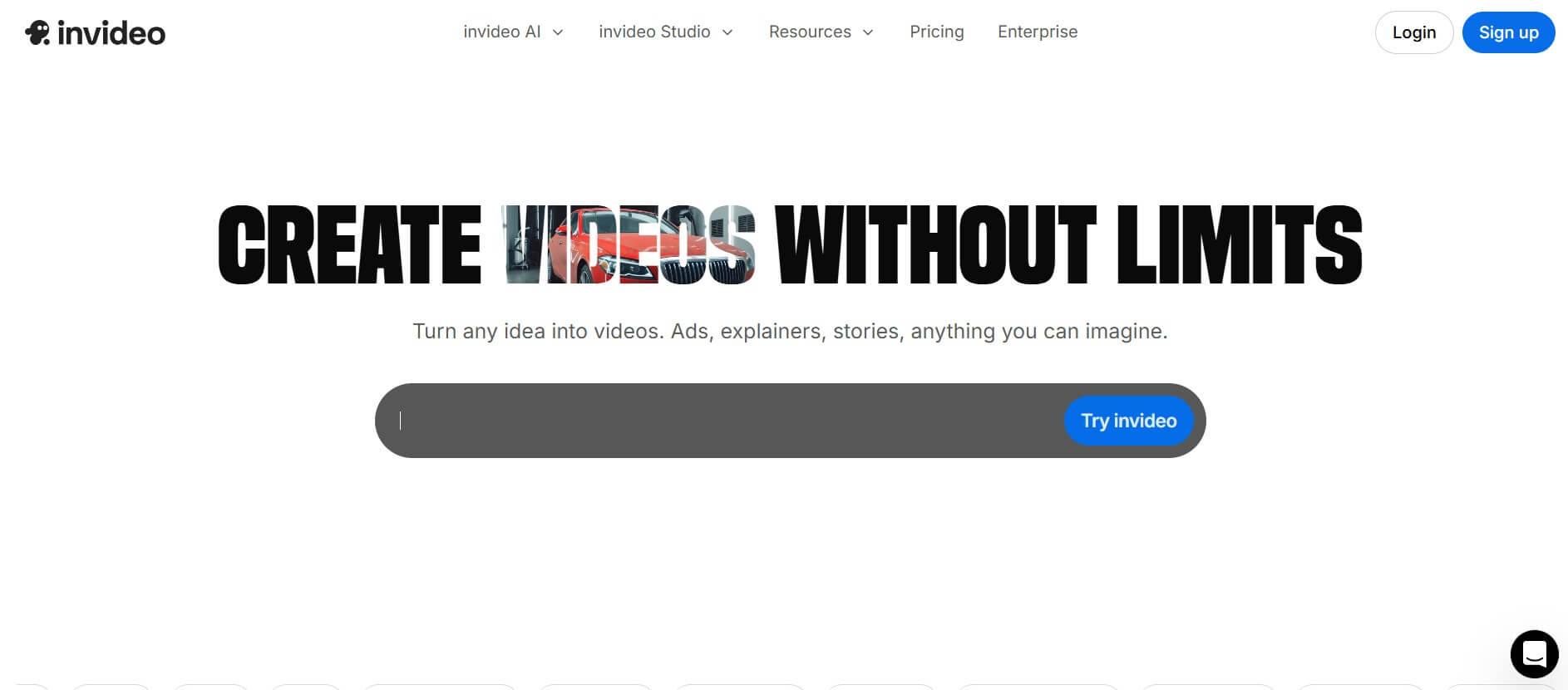The width and height of the screenshot is (1568, 690).
Task: Click the Sign up button
Action: tap(1508, 32)
